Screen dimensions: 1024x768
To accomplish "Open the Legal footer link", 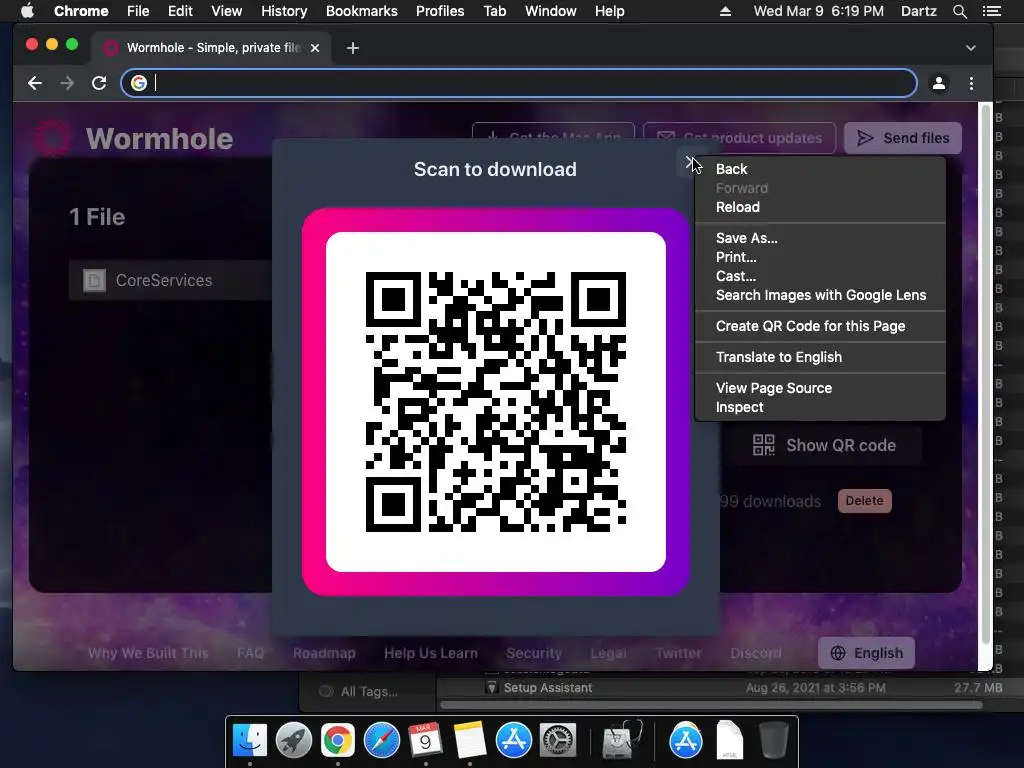I will click(x=608, y=653).
